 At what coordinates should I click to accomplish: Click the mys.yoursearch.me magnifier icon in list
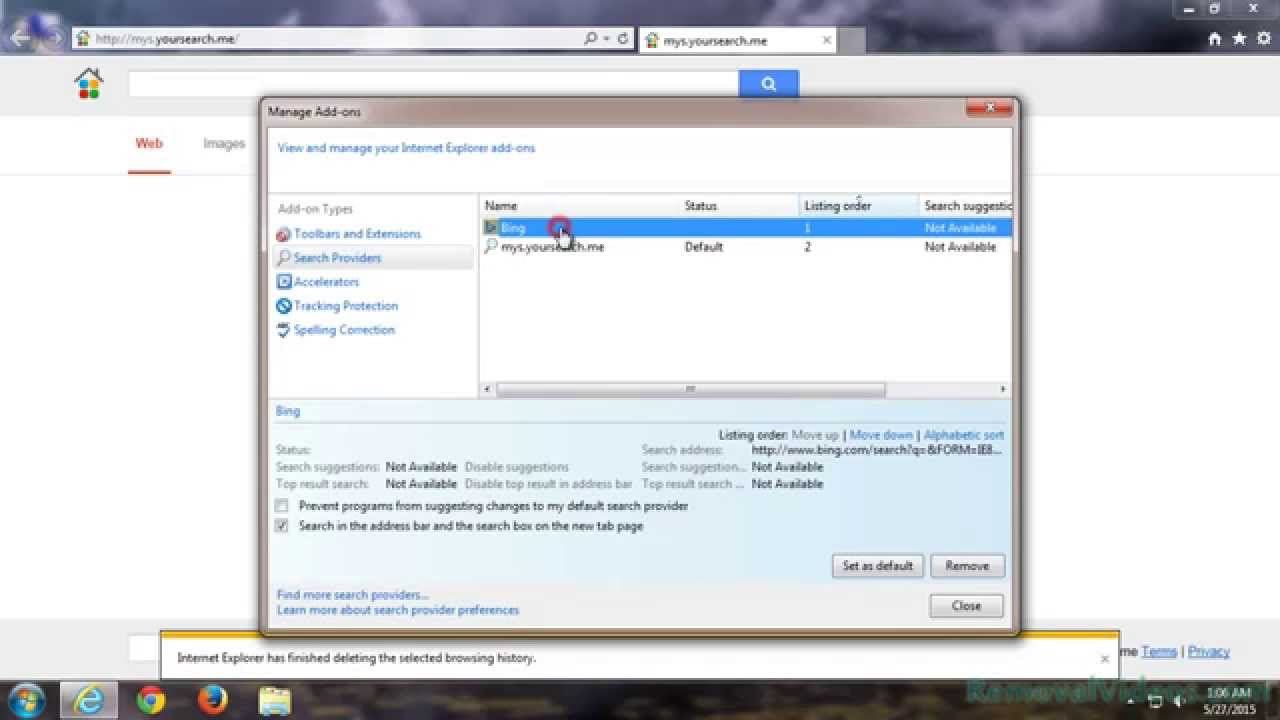click(491, 246)
